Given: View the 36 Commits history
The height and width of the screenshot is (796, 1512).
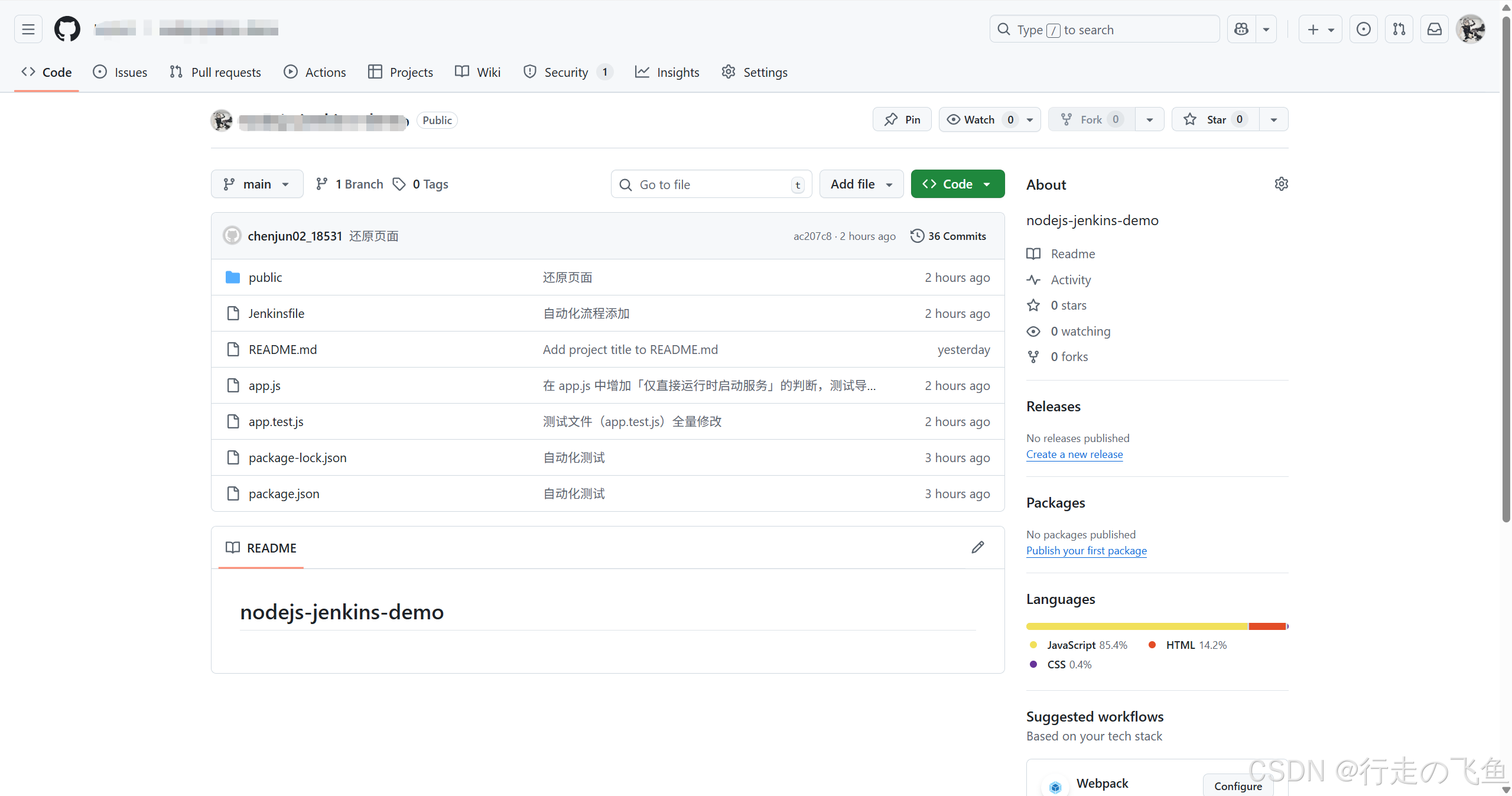Looking at the screenshot, I should (948, 236).
